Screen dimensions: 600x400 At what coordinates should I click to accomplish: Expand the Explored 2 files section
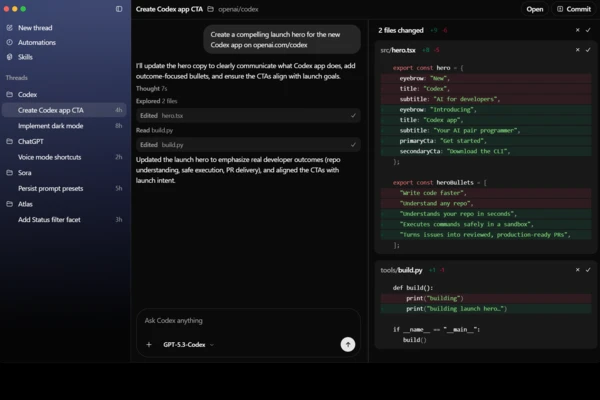(157, 101)
